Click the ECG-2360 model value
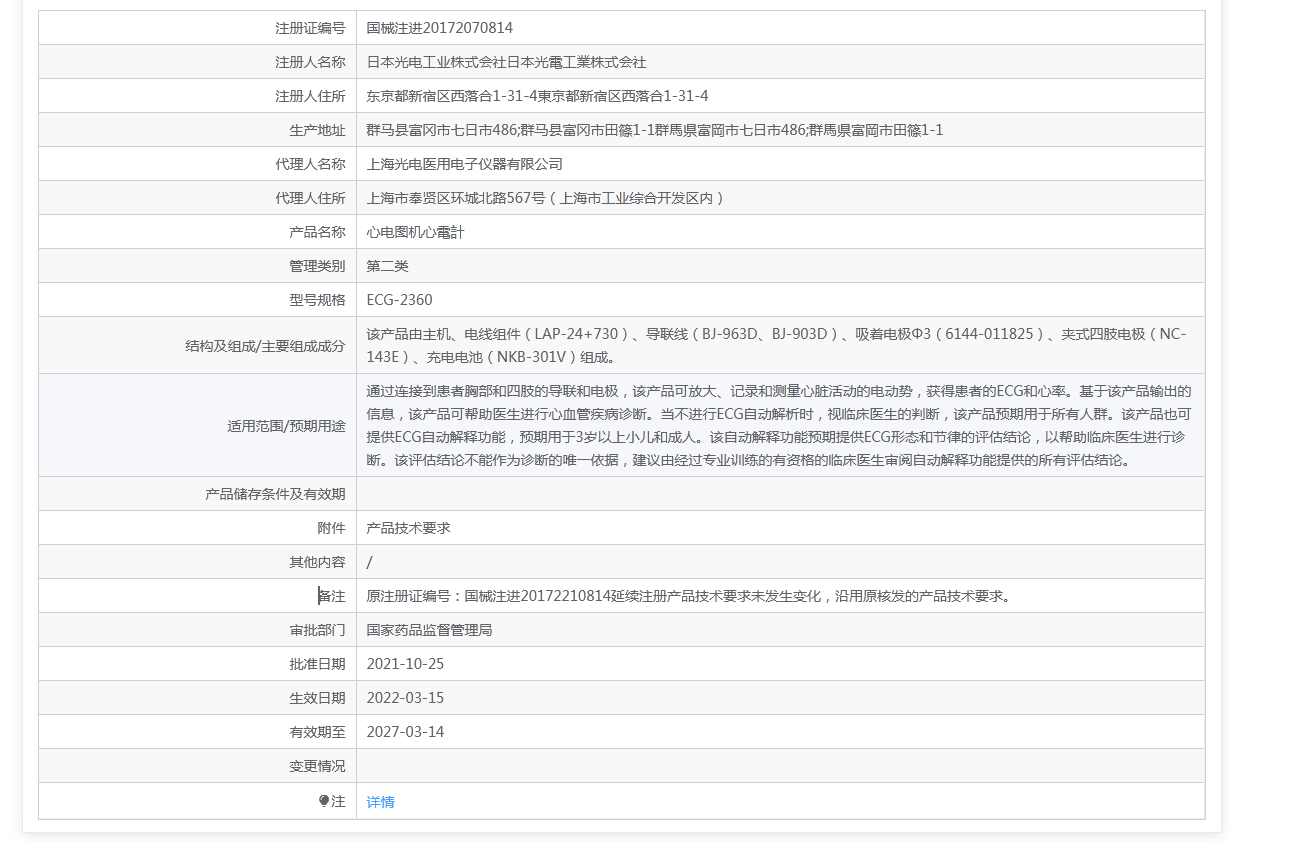This screenshot has height=842, width=1316. pos(400,300)
